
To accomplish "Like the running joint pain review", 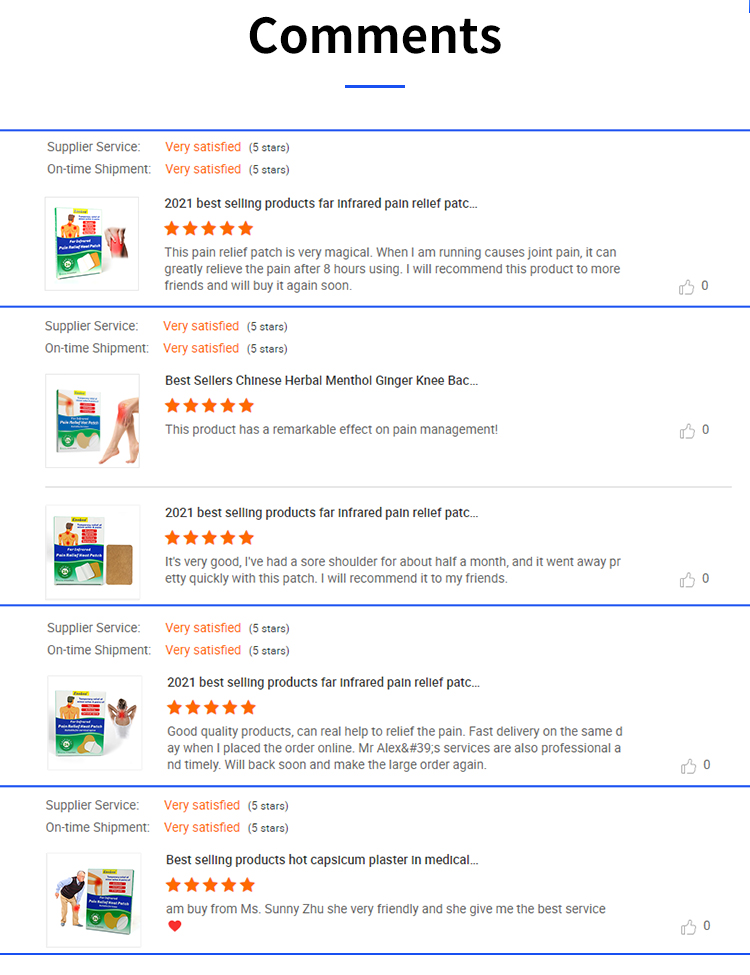I will click(x=687, y=287).
